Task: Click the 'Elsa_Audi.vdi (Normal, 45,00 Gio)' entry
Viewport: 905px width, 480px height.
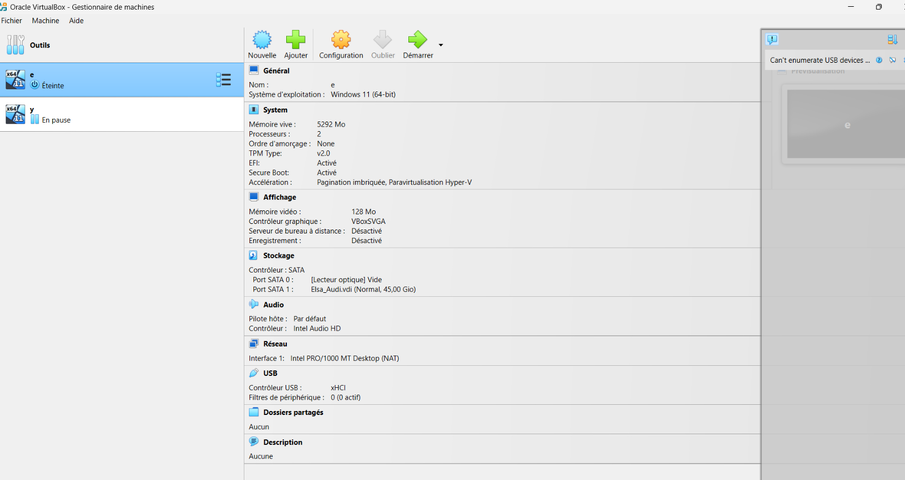Action: [363, 289]
